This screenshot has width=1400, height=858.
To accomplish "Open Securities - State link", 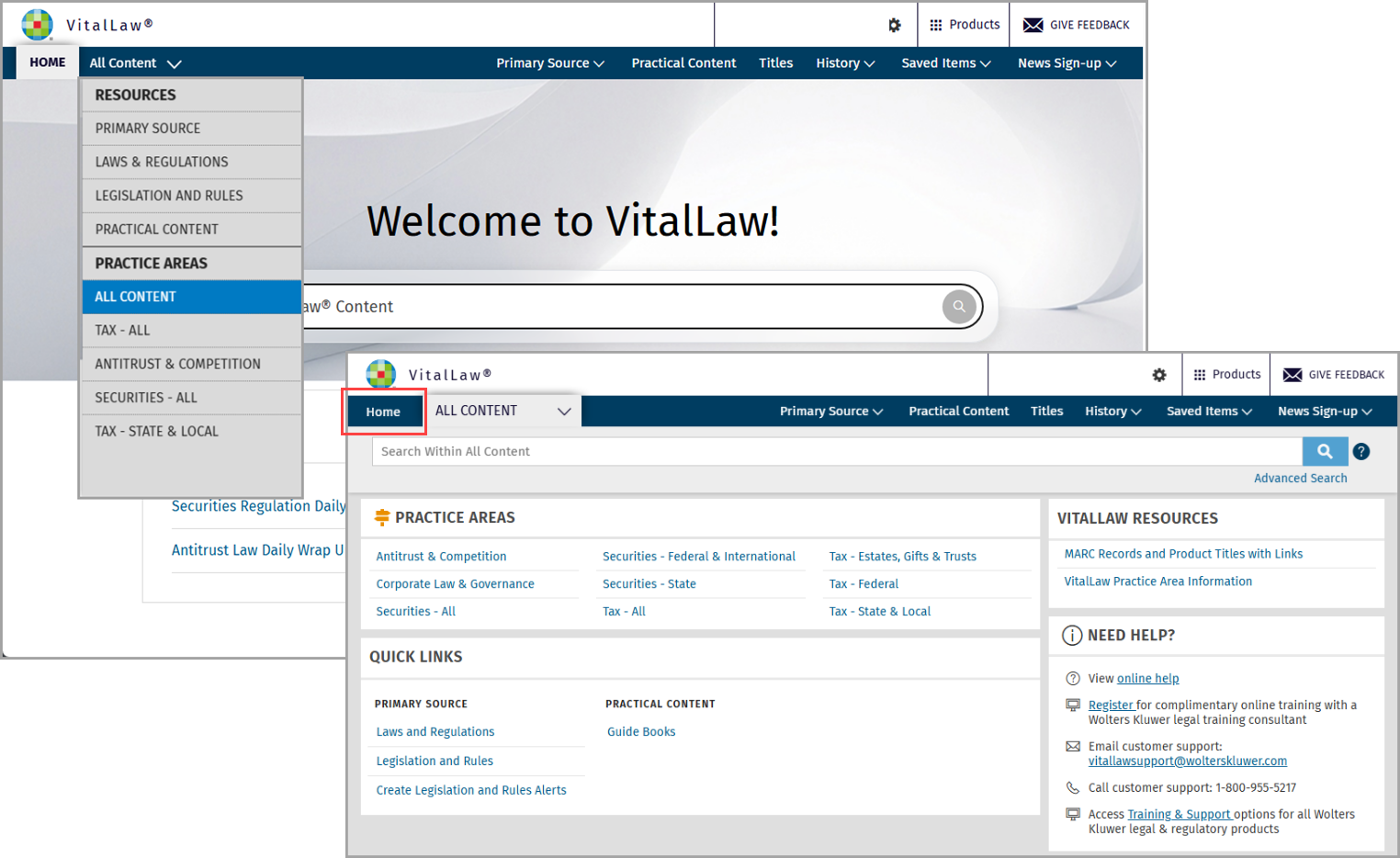I will coord(649,584).
